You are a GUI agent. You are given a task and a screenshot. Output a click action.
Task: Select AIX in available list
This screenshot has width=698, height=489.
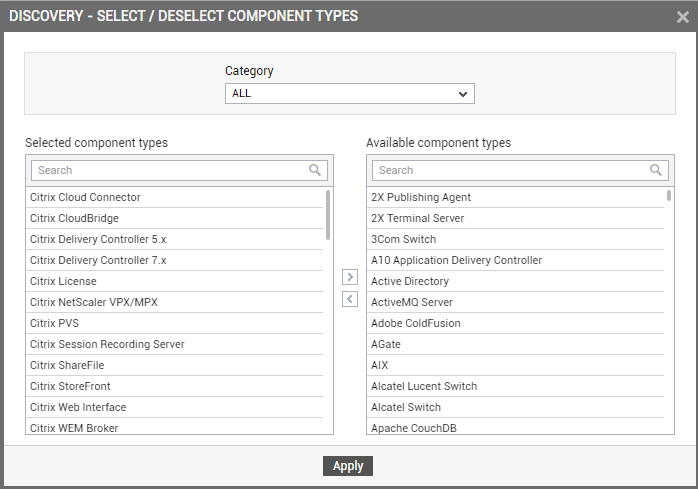516,365
